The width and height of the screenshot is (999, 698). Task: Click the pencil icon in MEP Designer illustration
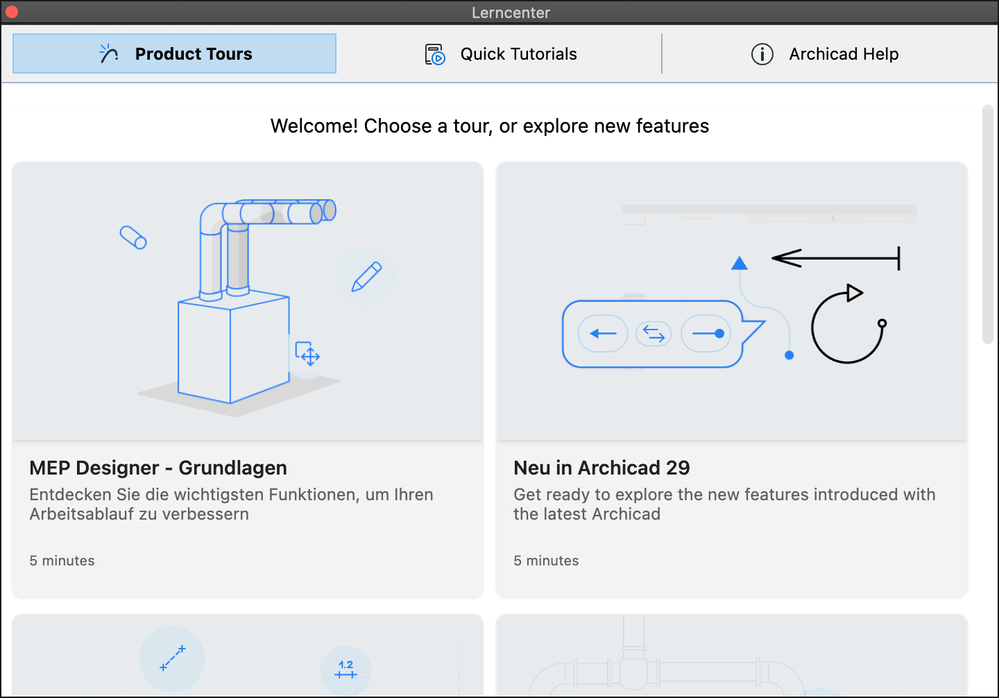click(x=365, y=277)
